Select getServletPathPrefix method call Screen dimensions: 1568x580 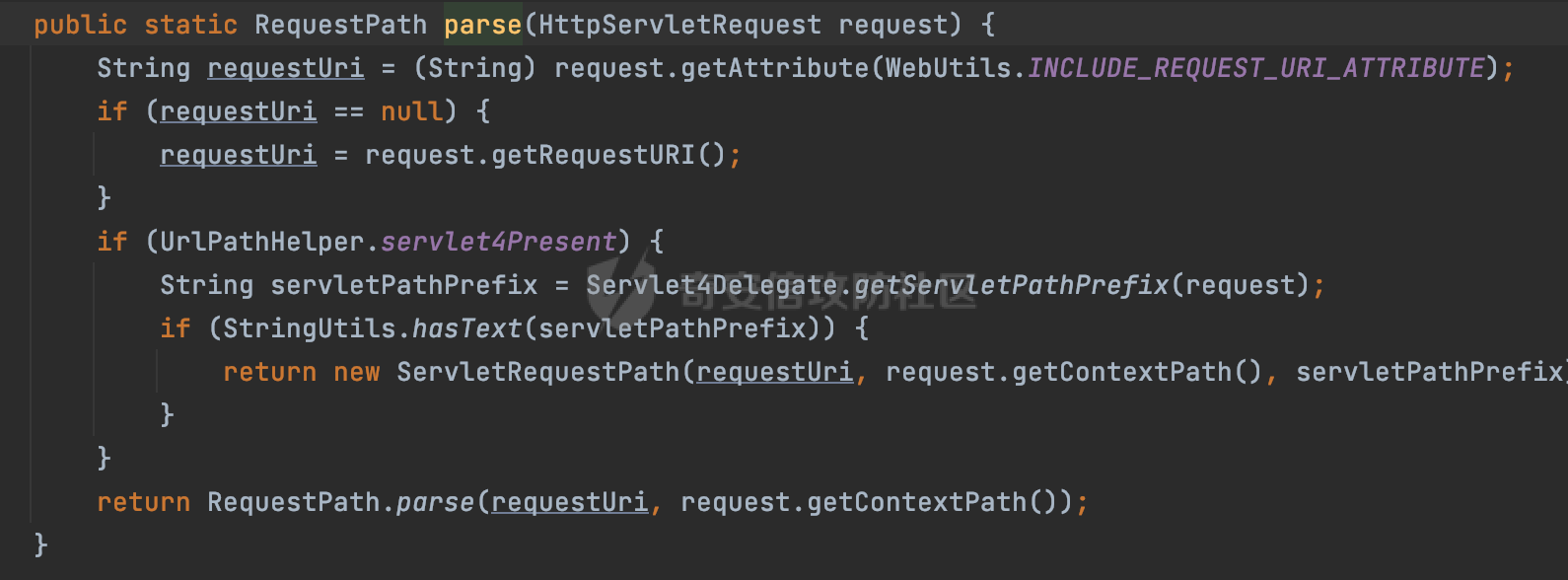coord(1011,285)
